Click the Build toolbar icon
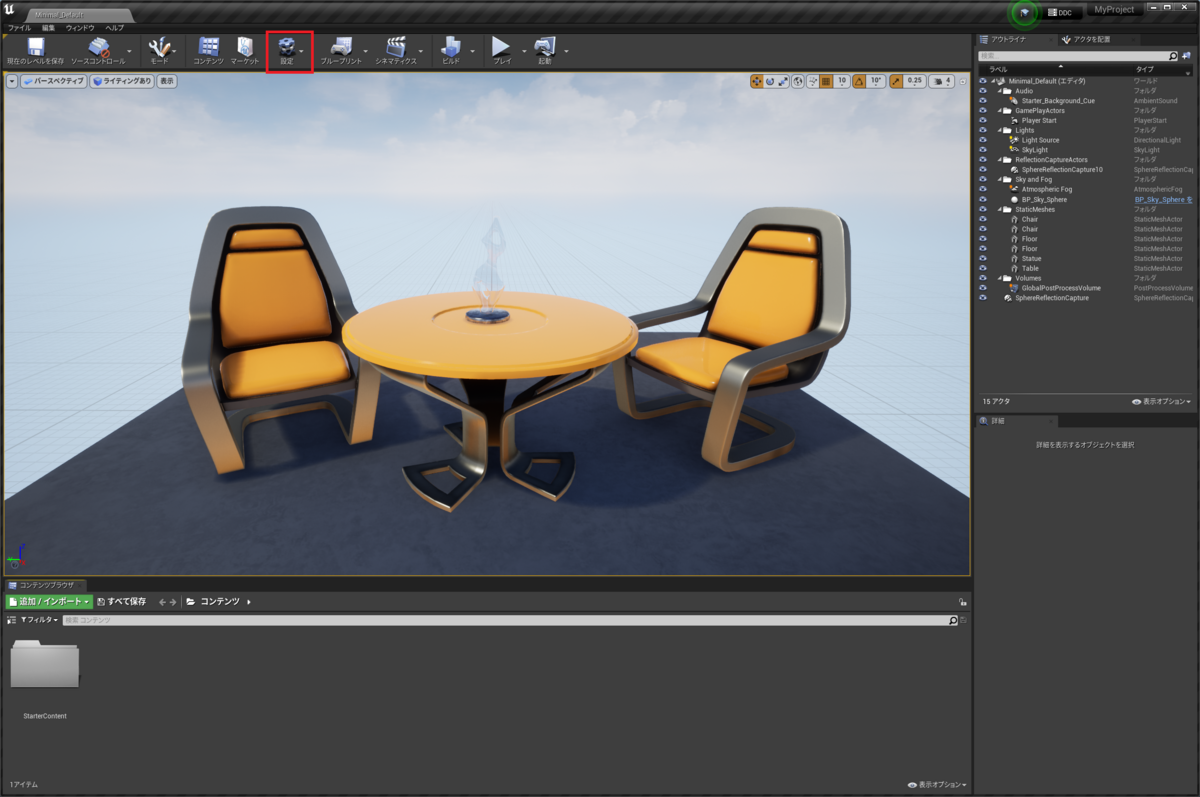 (x=452, y=47)
